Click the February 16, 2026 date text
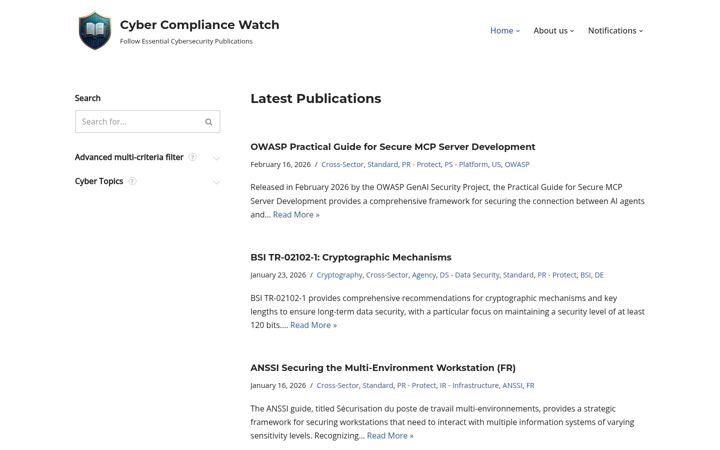Viewport: 720px width, 450px height. [281, 164]
